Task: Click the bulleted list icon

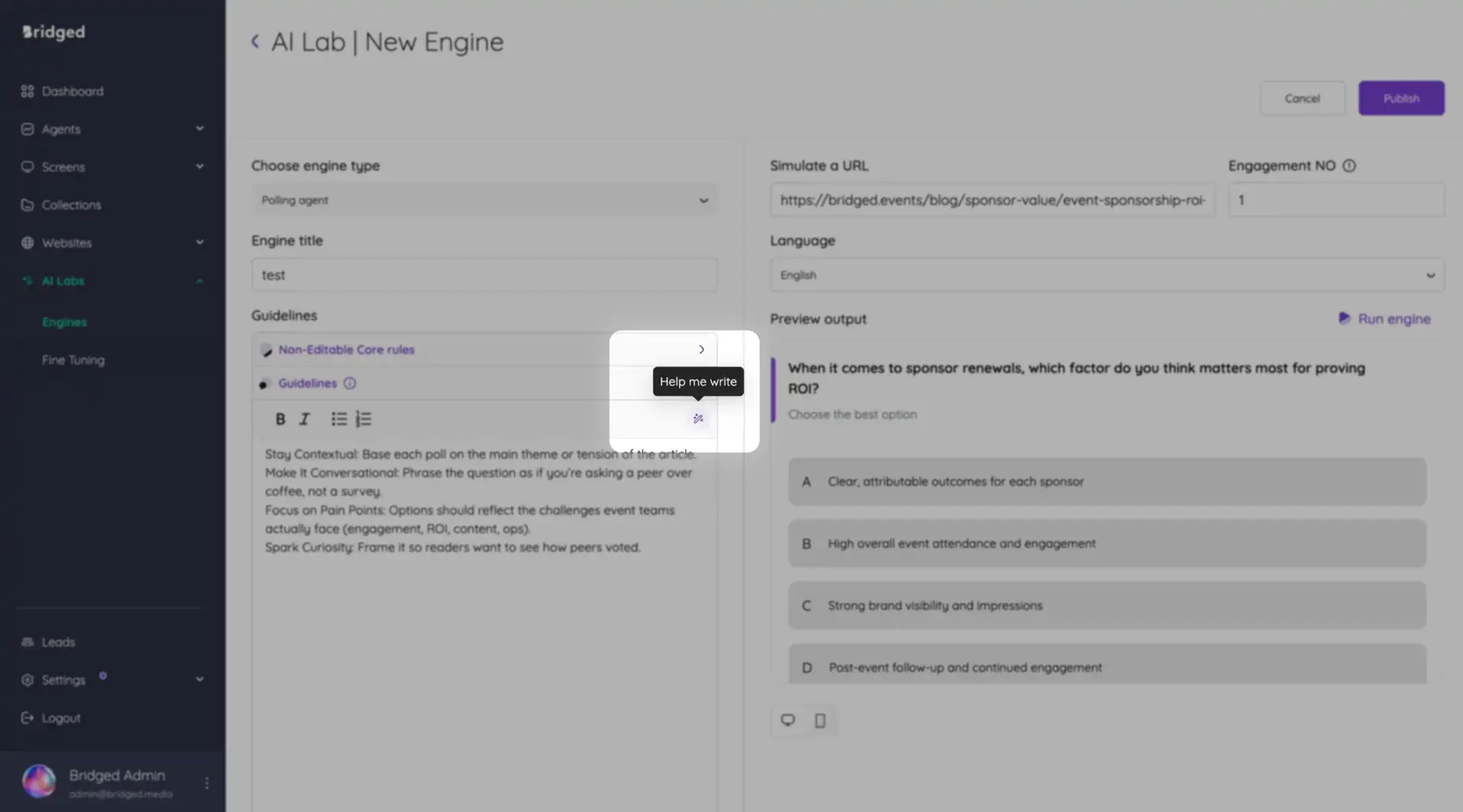Action: pyautogui.click(x=338, y=418)
